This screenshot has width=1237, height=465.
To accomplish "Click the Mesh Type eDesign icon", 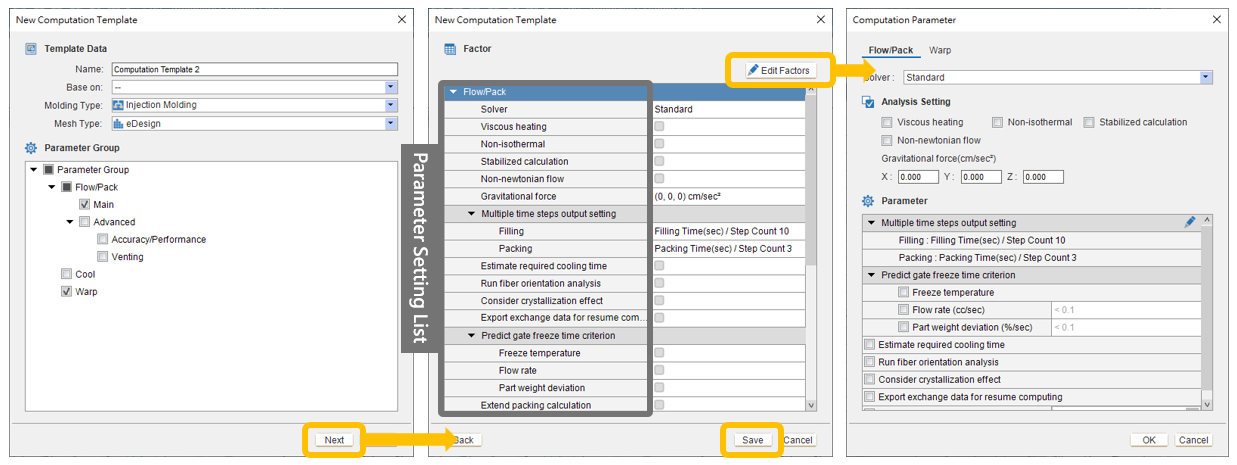I will click(118, 123).
